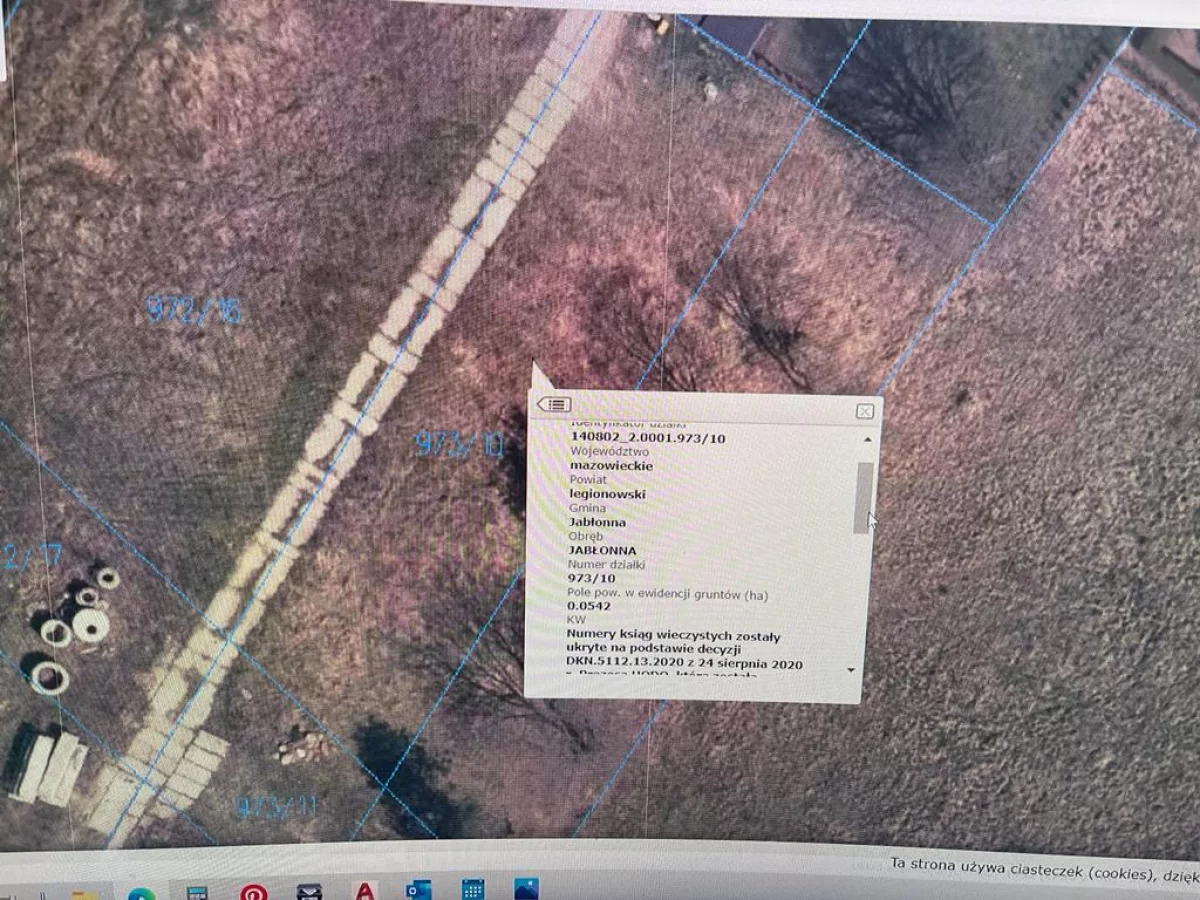Screen dimensions: 1200x900
Task: Click the Powiat field label
Action: coord(587,480)
